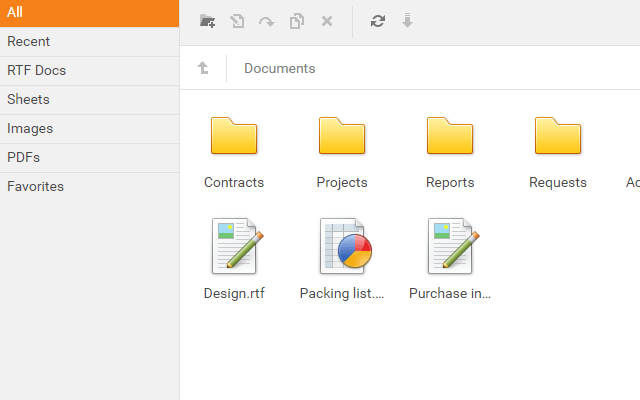This screenshot has height=400, width=640.
Task: Click the copy files toolbar icon
Action: [296, 21]
